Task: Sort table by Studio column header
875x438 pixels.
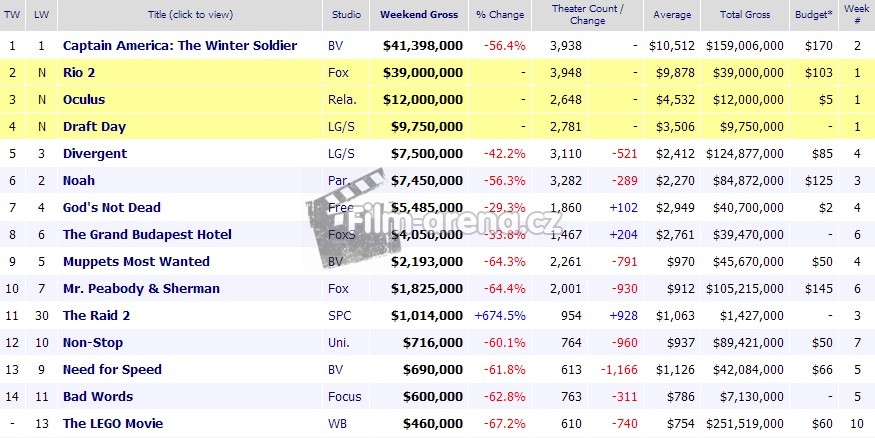Action: 344,15
